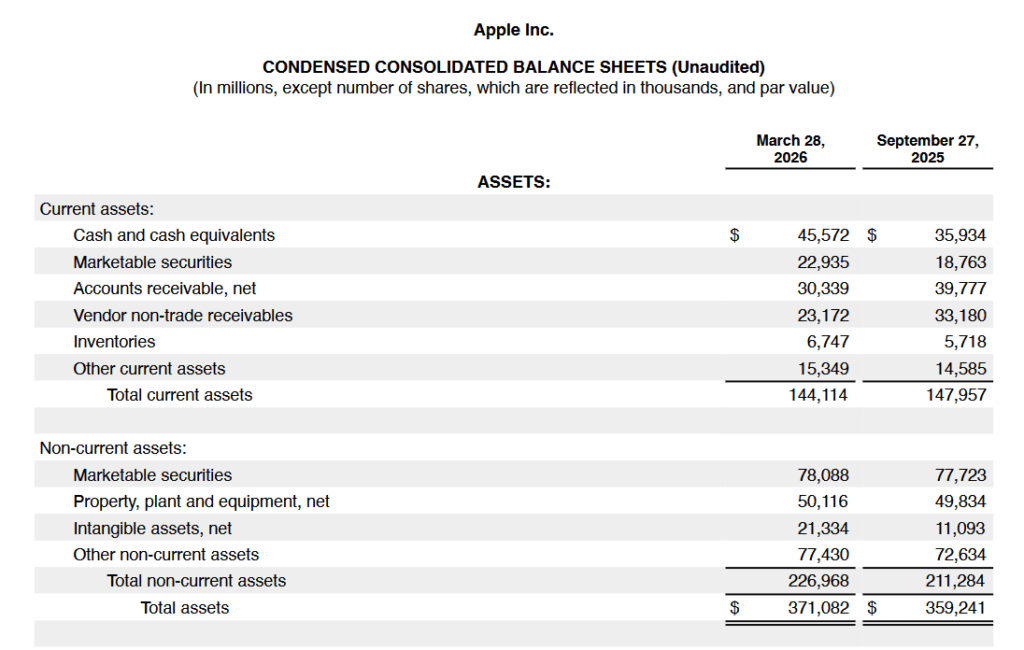The height and width of the screenshot is (650, 1024).
Task: Select the other current assets value 14,585
Action: pyautogui.click(x=960, y=368)
